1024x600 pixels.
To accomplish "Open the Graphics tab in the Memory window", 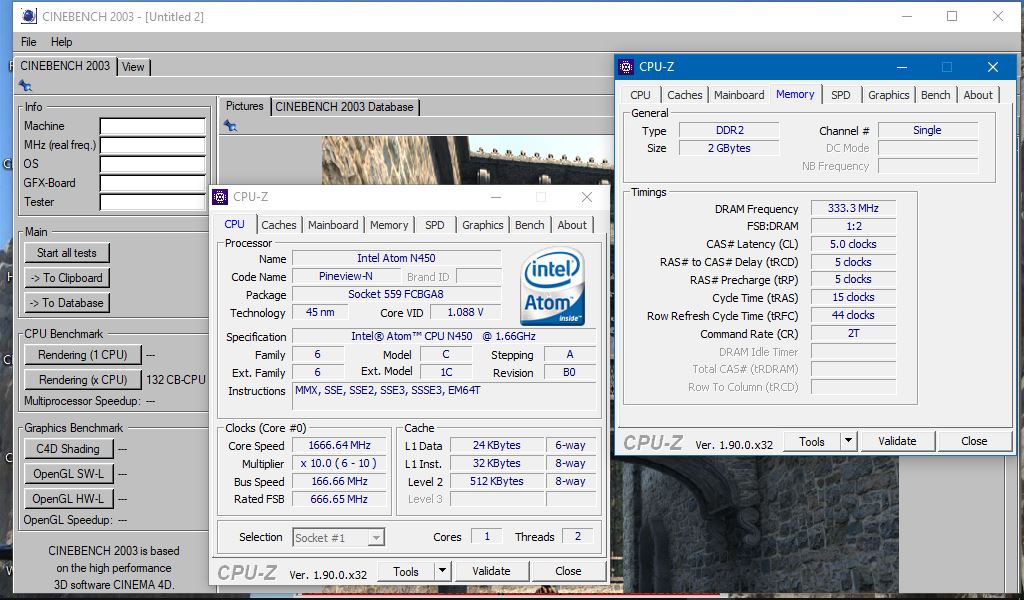I will coord(888,95).
